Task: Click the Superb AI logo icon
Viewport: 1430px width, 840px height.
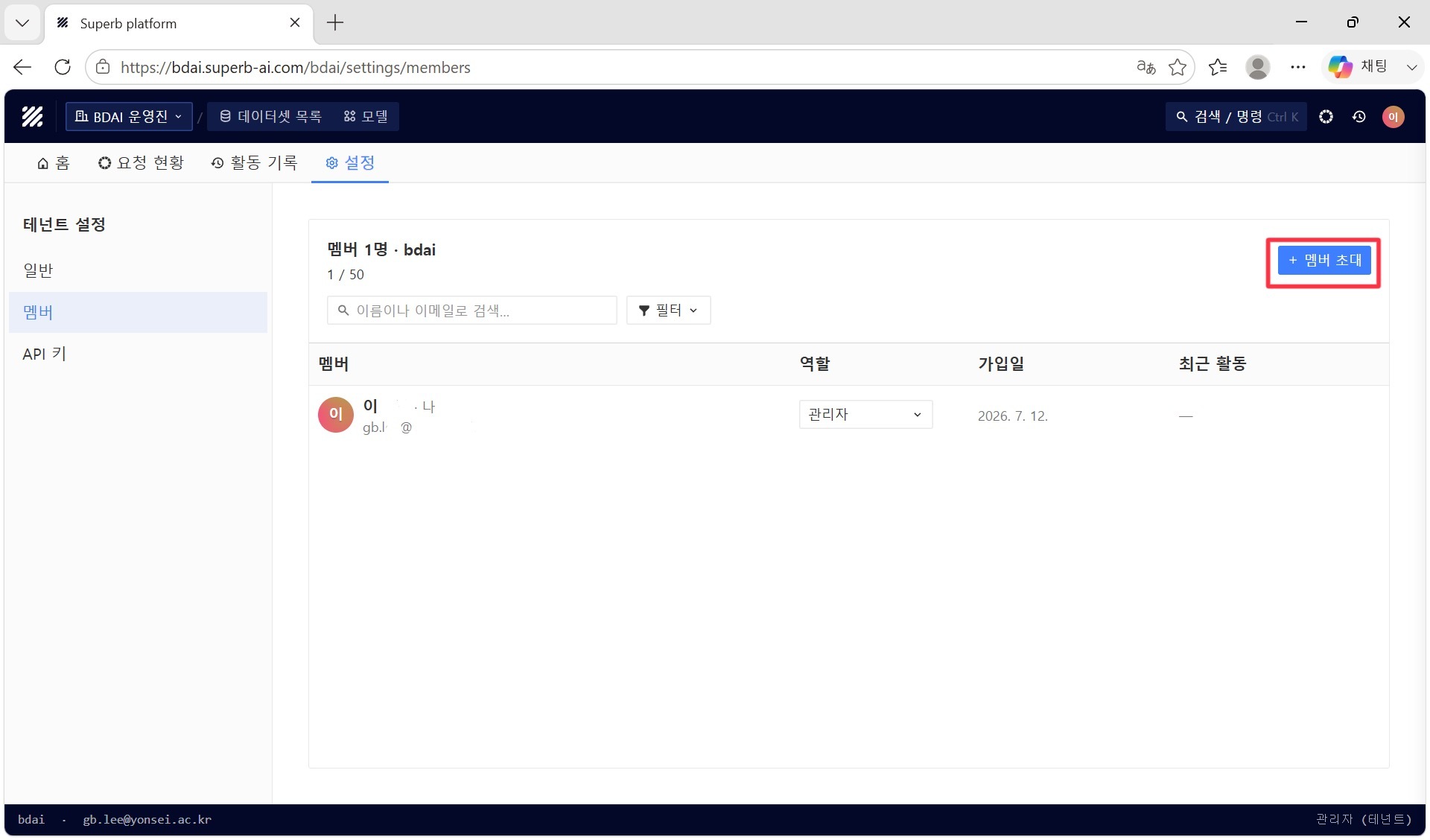Action: [32, 116]
